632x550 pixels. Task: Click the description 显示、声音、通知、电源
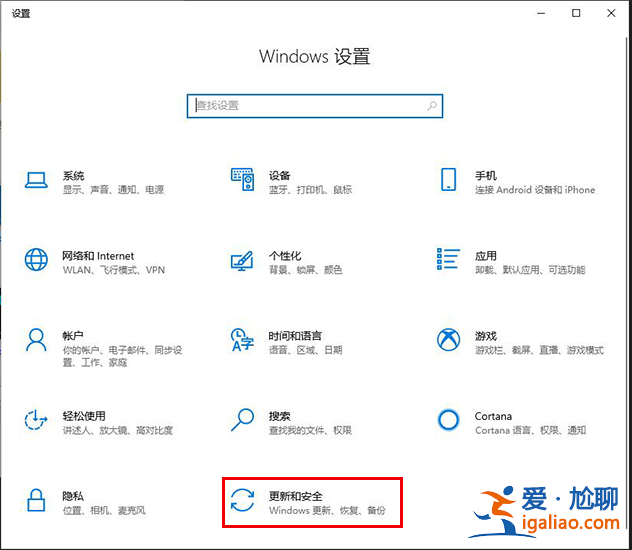click(113, 189)
